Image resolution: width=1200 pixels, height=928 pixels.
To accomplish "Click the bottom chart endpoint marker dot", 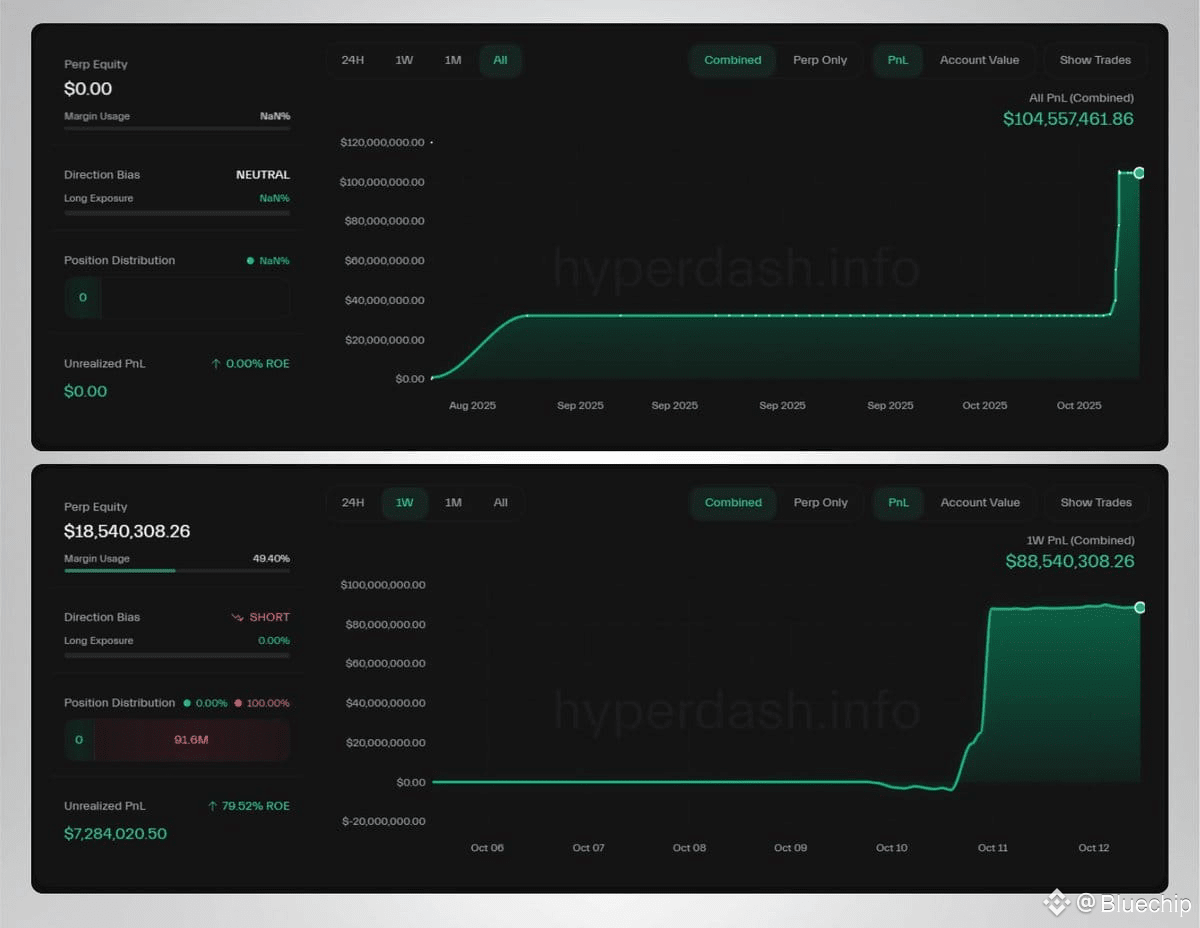I will (1139, 608).
